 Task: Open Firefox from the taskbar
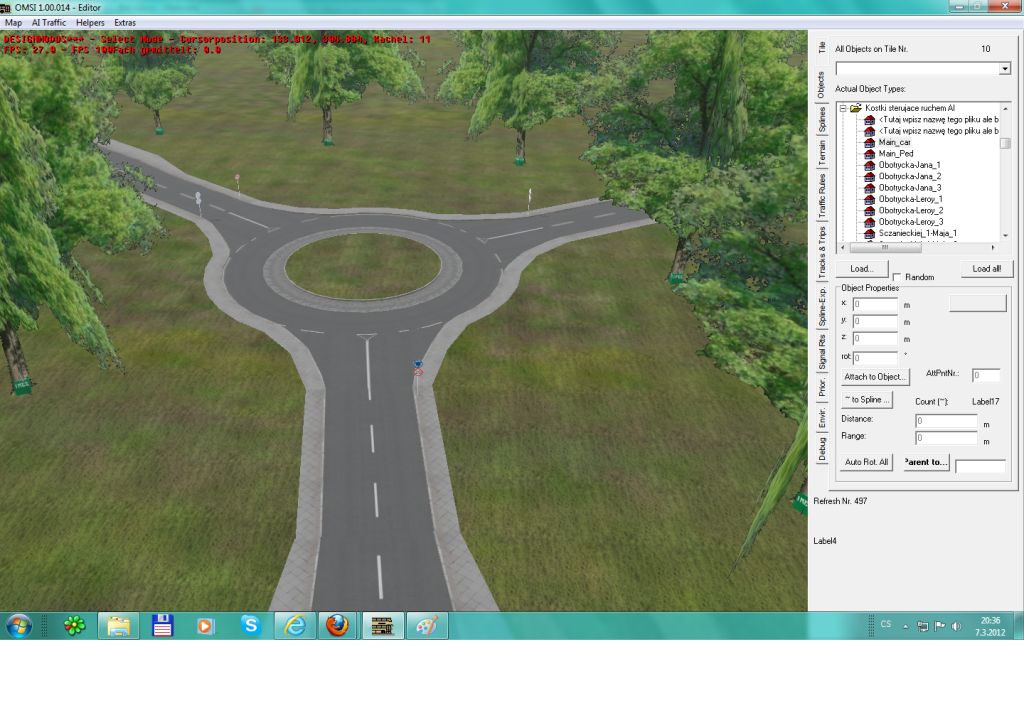click(x=337, y=626)
